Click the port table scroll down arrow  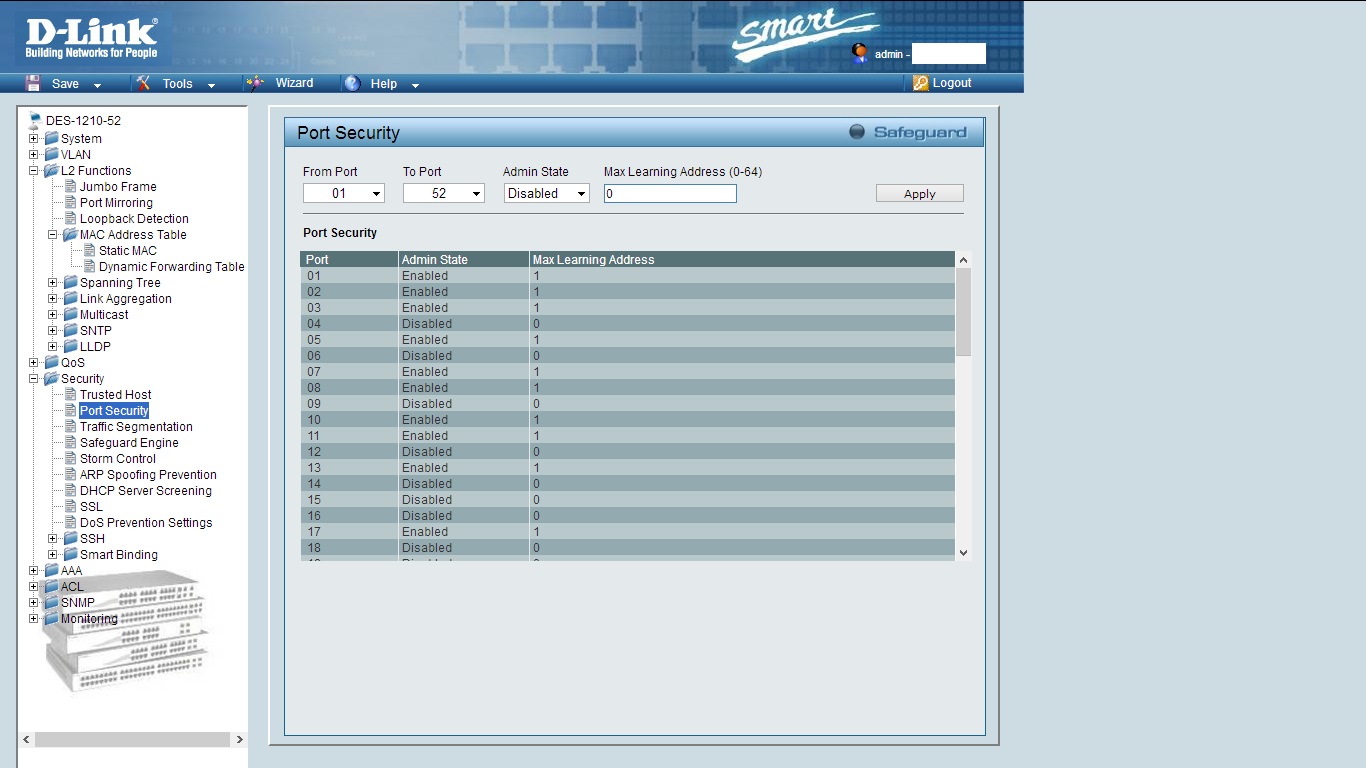(963, 552)
